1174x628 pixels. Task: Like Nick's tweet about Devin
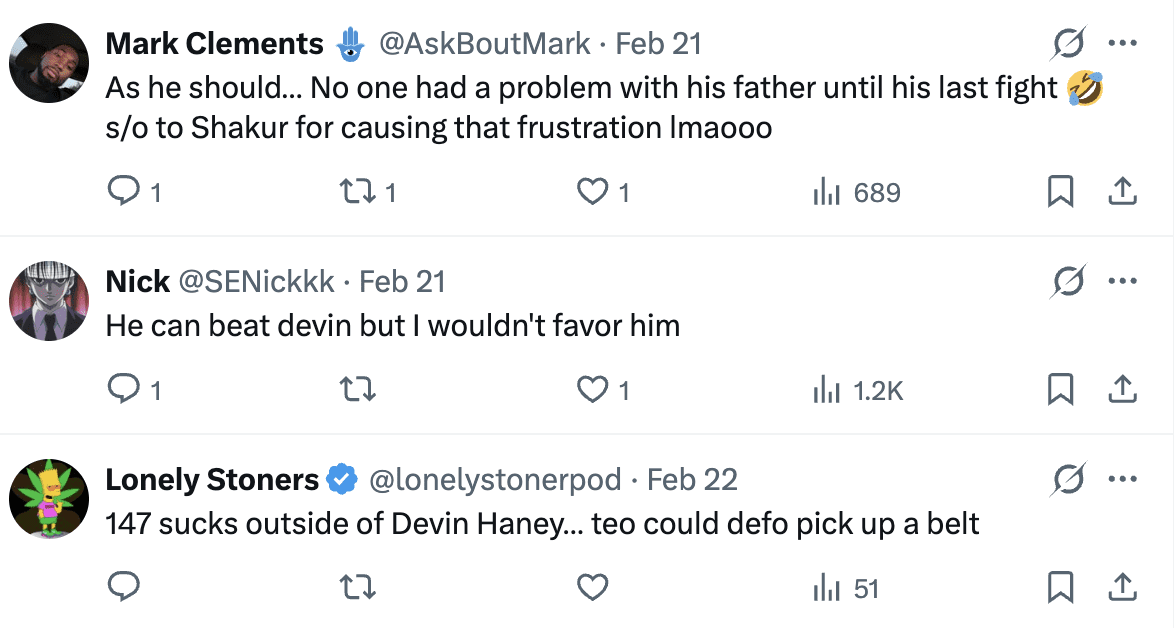point(593,390)
